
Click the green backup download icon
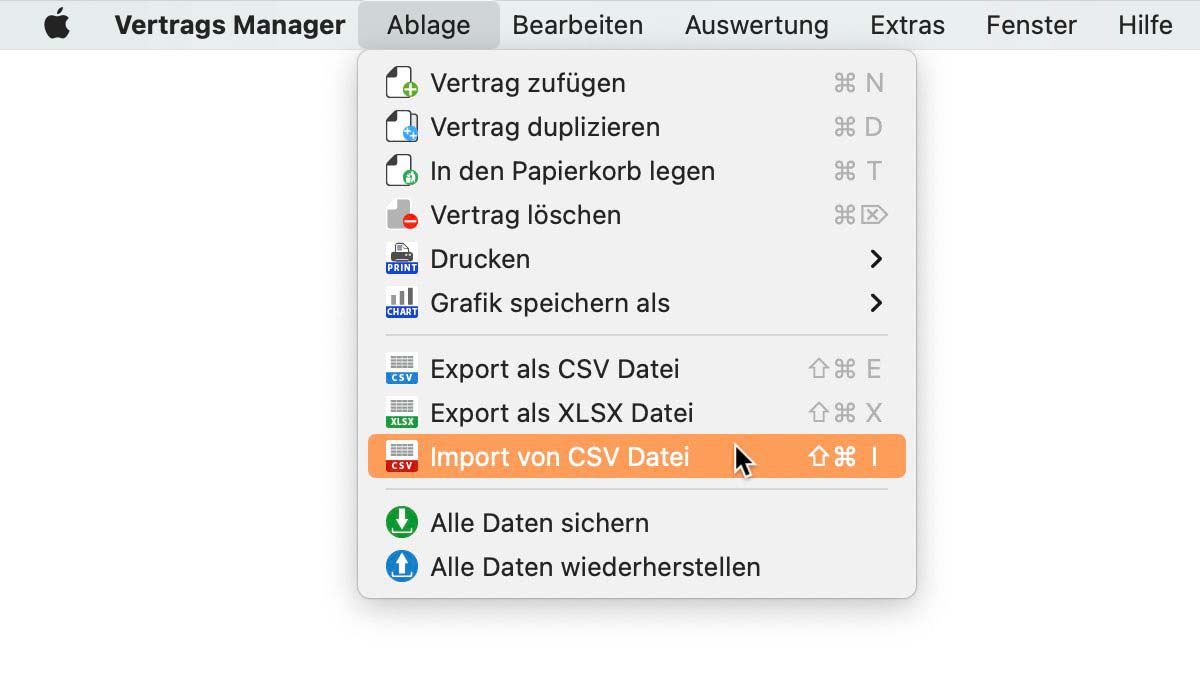click(401, 523)
